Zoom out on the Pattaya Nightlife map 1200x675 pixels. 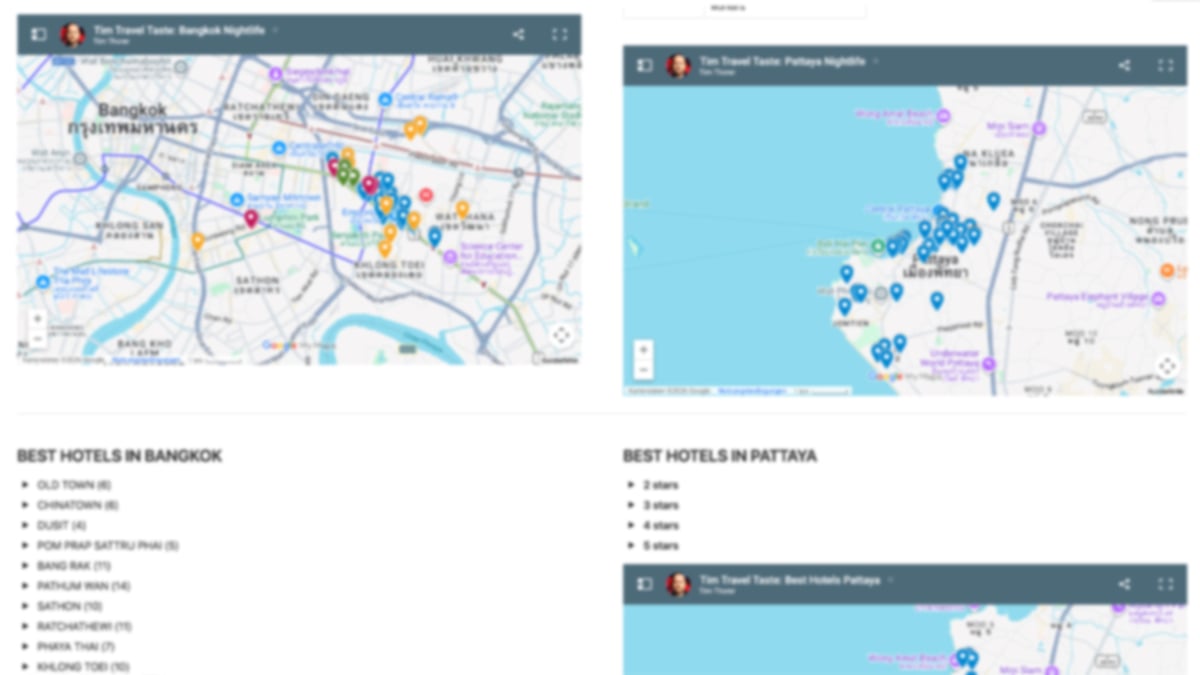point(643,370)
